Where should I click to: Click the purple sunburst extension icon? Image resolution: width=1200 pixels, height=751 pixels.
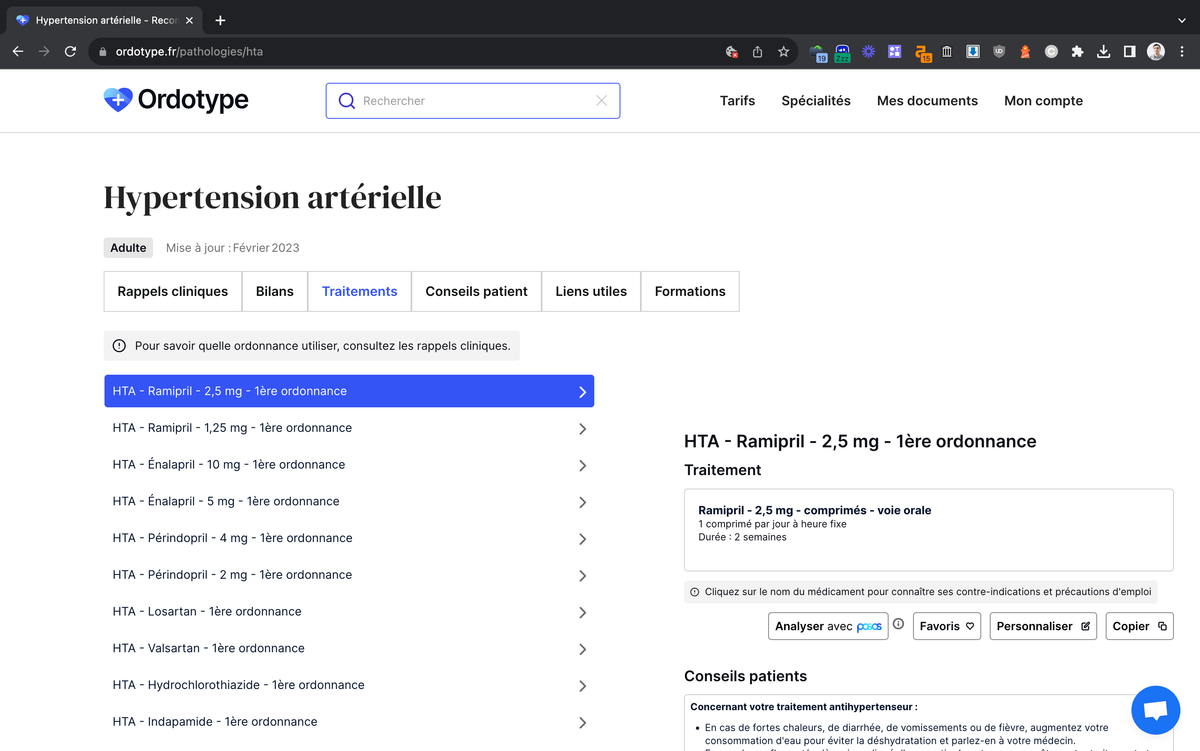(x=868, y=51)
